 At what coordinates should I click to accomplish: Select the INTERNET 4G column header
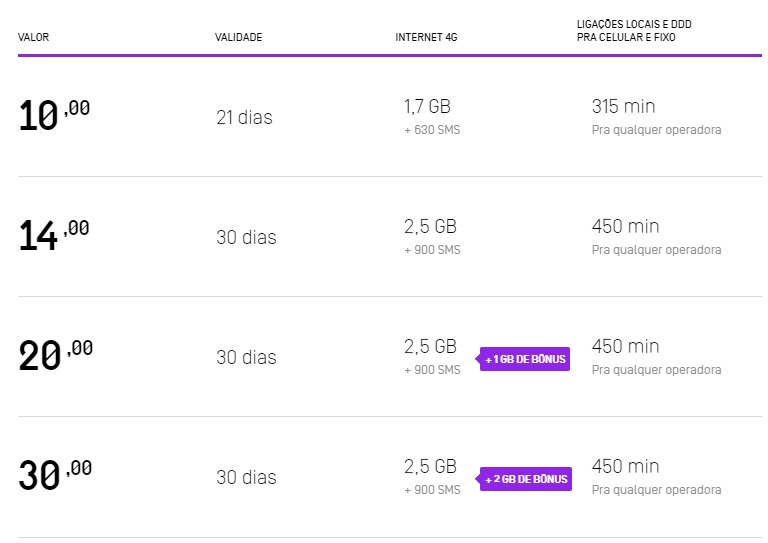coord(426,38)
